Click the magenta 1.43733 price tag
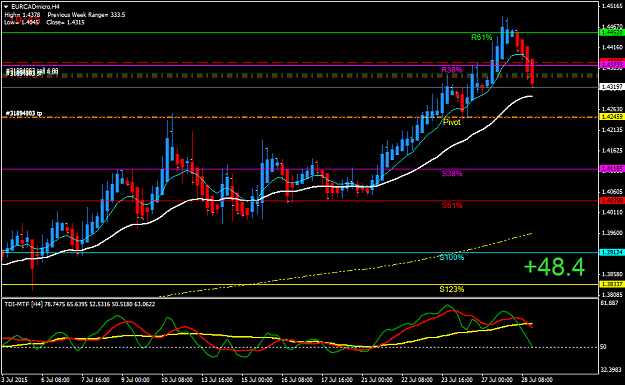The width and height of the screenshot is (625, 385). [612, 65]
